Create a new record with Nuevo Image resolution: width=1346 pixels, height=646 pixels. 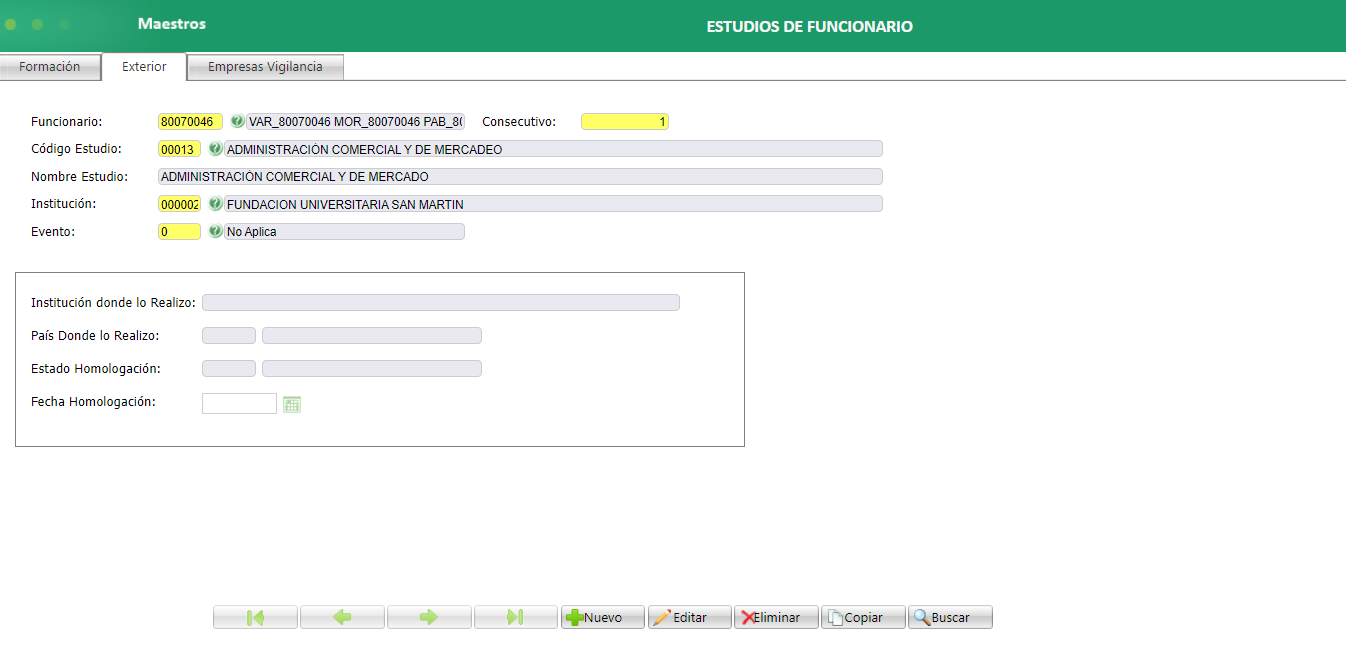tap(602, 616)
